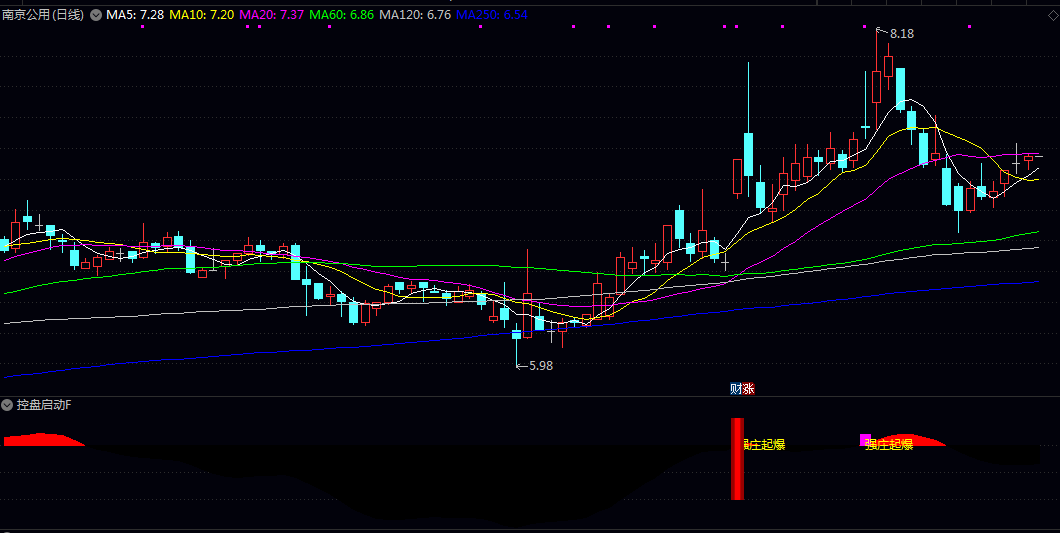Collapse the 控盘启动F indicator chevron
This screenshot has height=533, width=1060.
tap(7, 405)
